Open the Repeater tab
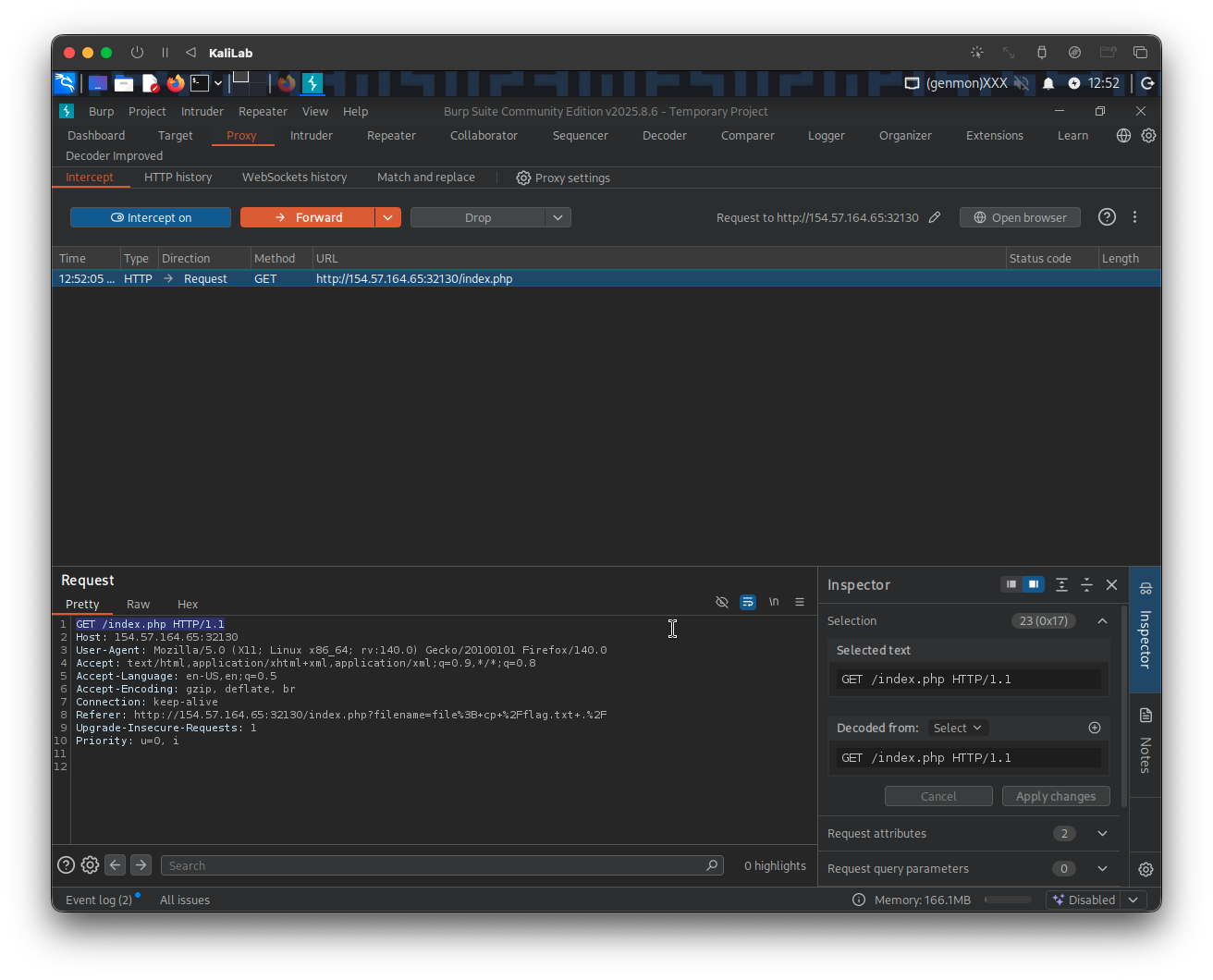 (x=391, y=135)
